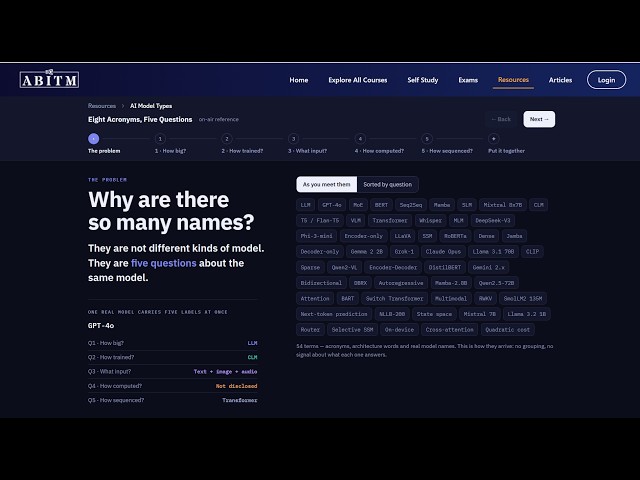Select the MoE chip
Image resolution: width=640 pixels, height=480 pixels.
358,205
